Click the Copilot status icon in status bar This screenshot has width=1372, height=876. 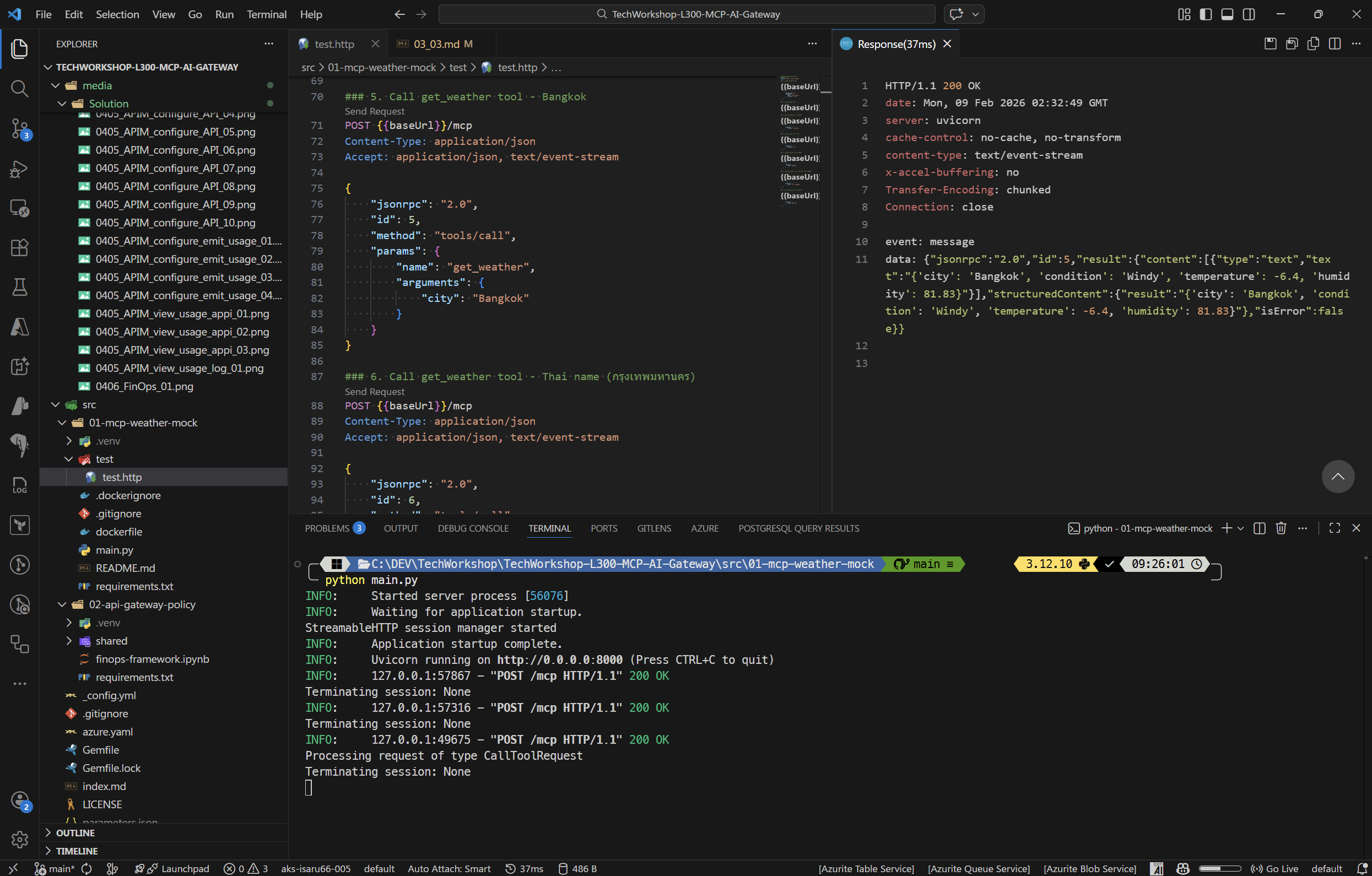[1182, 869]
